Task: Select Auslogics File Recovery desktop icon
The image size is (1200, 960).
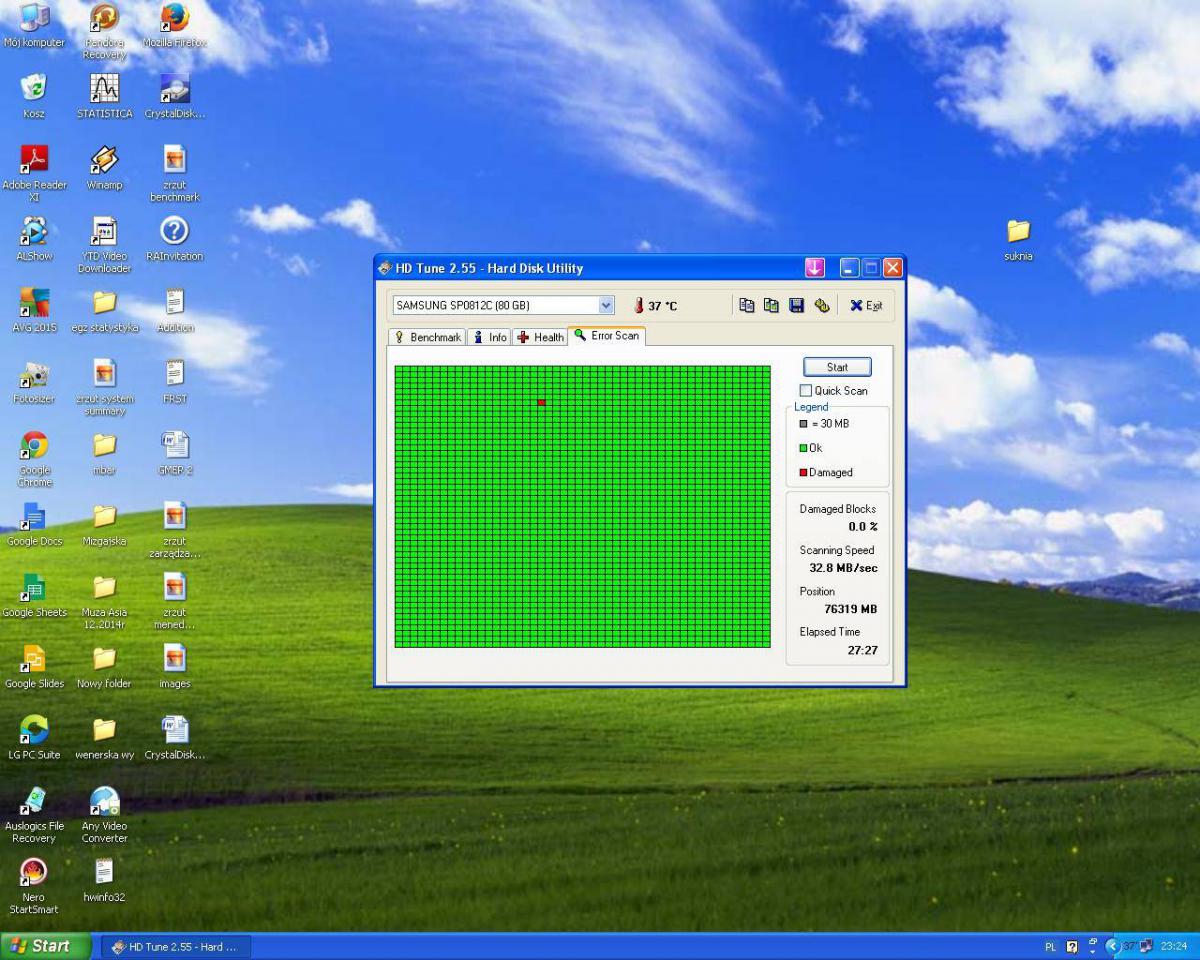Action: [x=34, y=813]
